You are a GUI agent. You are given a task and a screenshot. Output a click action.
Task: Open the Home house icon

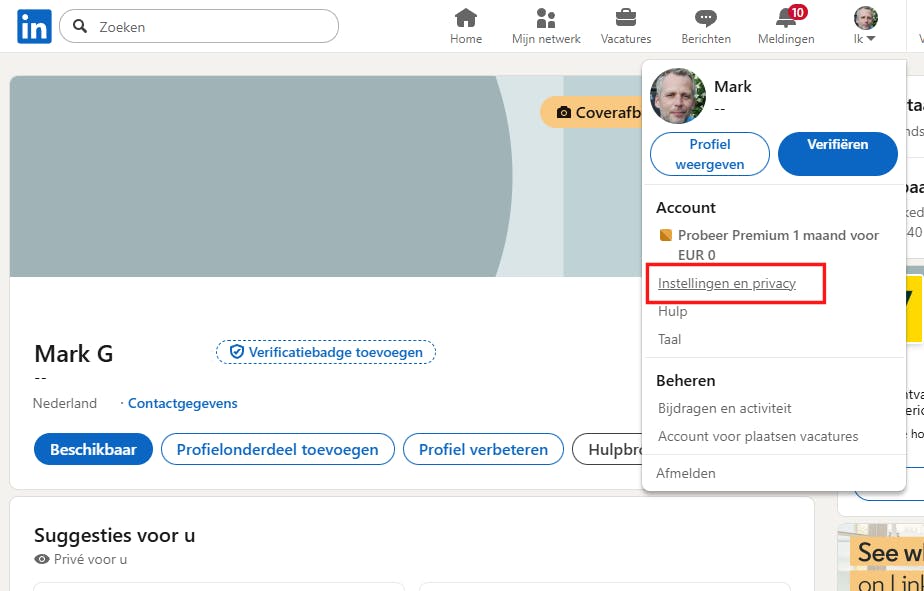(466, 18)
